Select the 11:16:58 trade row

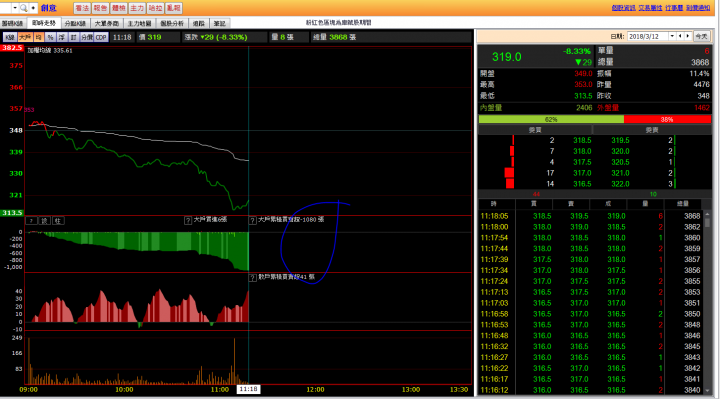pos(590,314)
